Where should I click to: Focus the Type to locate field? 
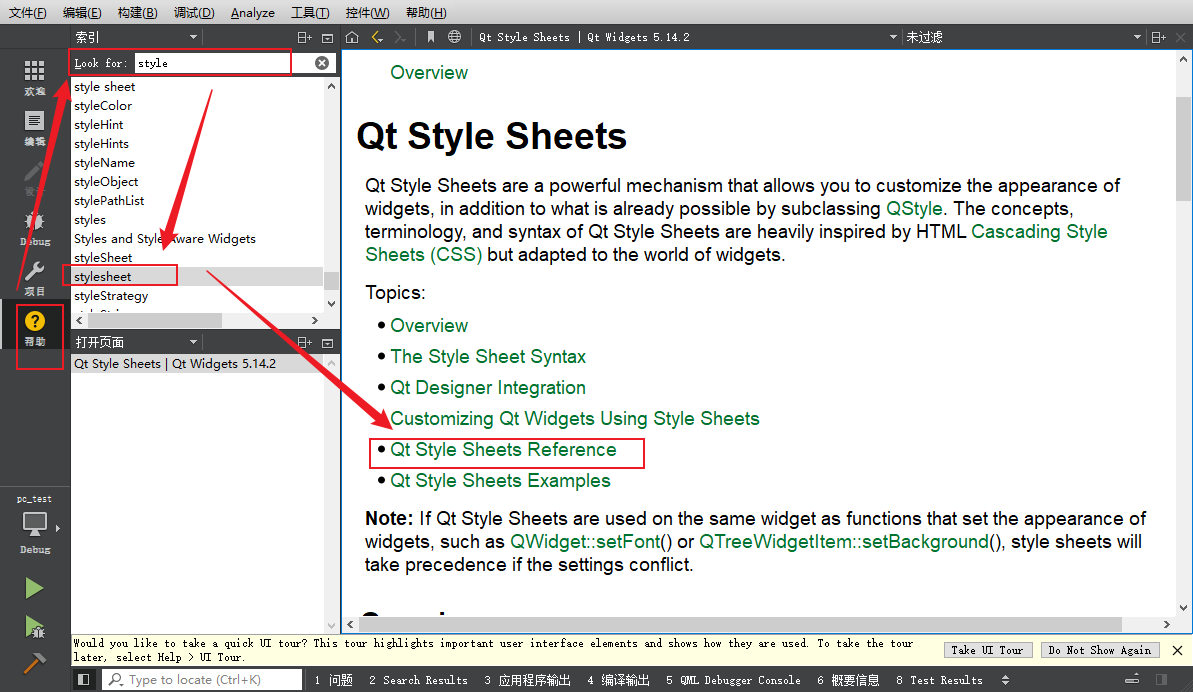[x=202, y=679]
